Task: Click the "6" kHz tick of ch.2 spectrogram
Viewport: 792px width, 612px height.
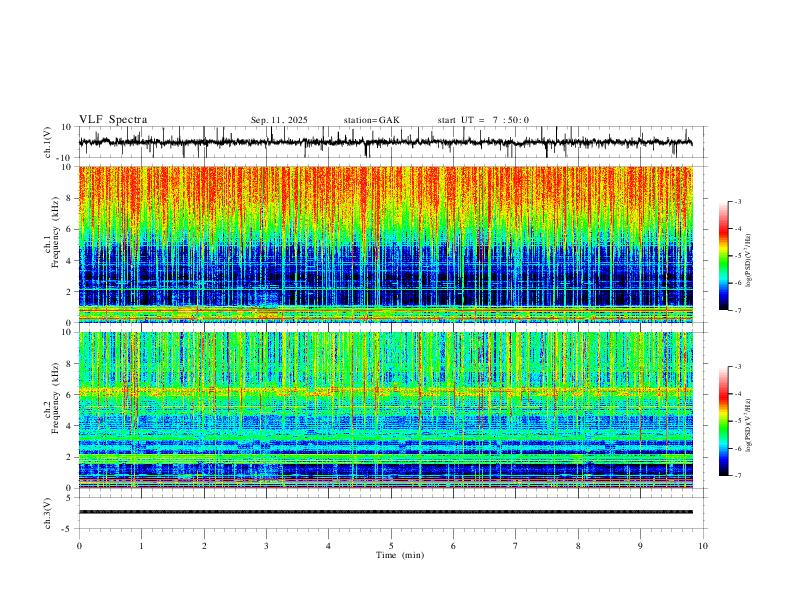Action: click(70, 395)
